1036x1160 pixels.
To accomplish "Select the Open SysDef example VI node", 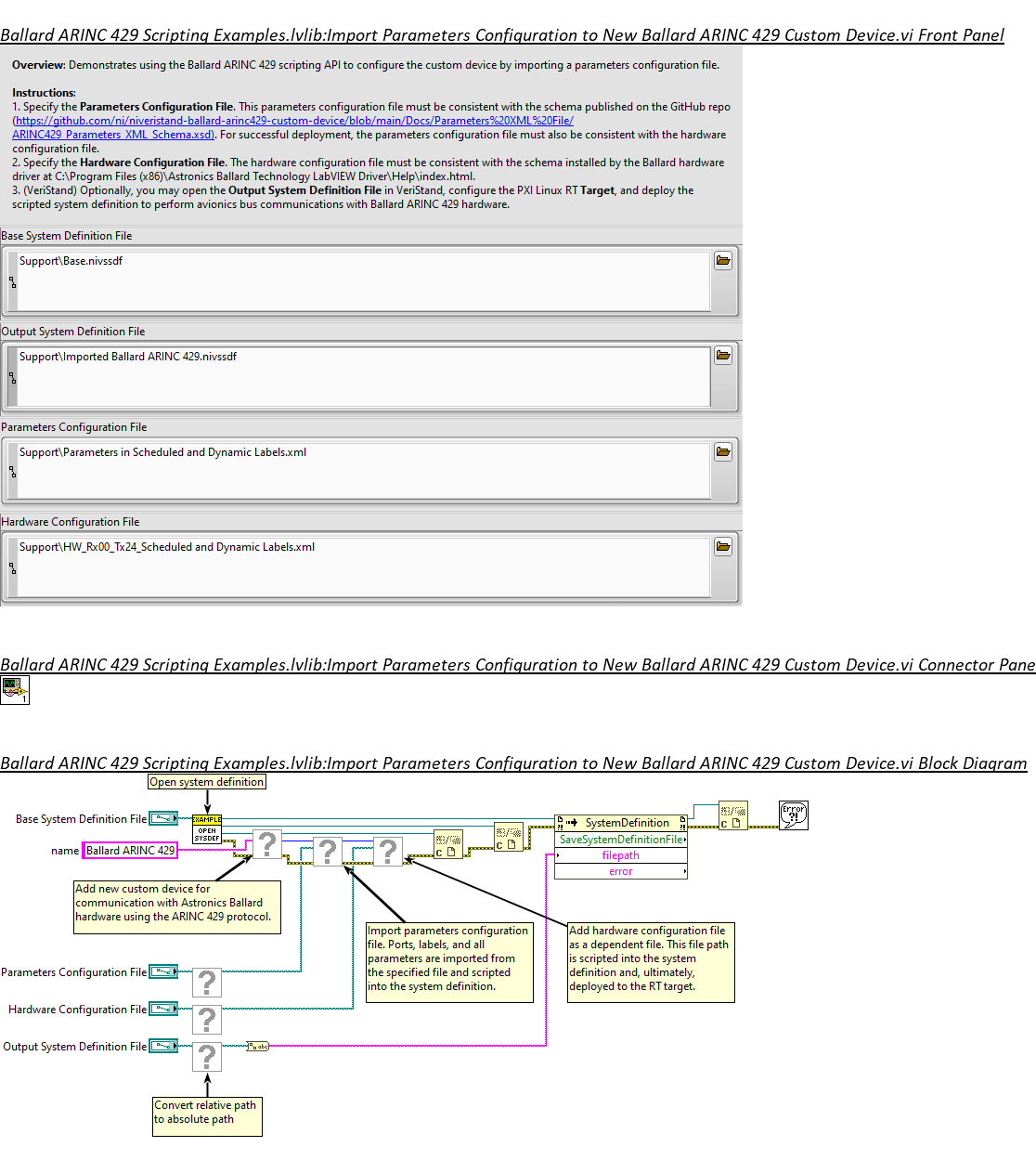I will pos(207,828).
